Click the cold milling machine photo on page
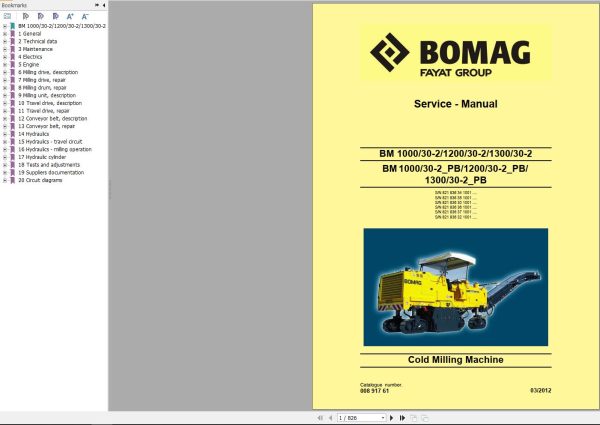This screenshot has height=425, width=600. 456,287
